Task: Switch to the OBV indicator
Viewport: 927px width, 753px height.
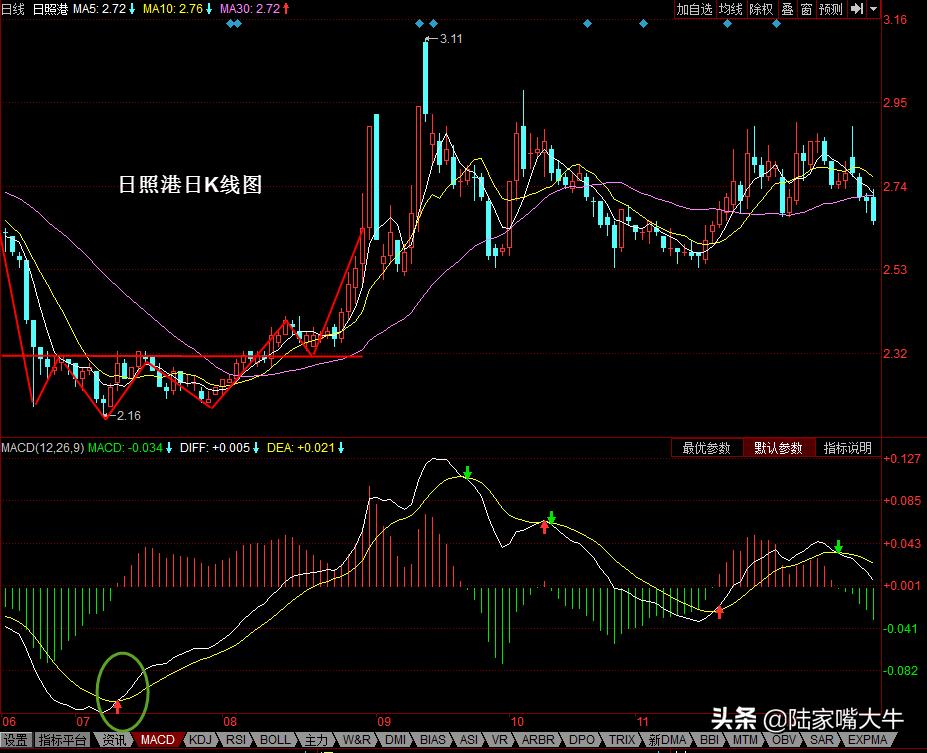Action: (785, 740)
